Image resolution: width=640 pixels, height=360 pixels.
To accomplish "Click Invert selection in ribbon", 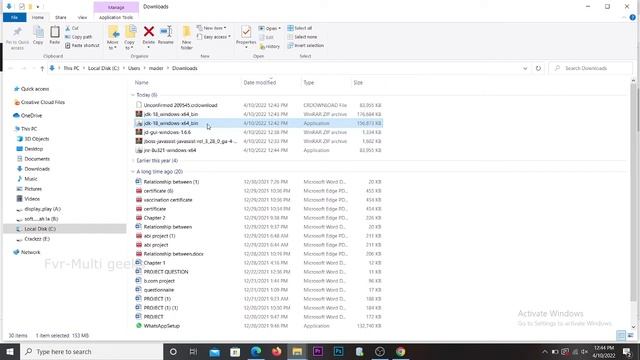I will pyautogui.click(x=306, y=45).
